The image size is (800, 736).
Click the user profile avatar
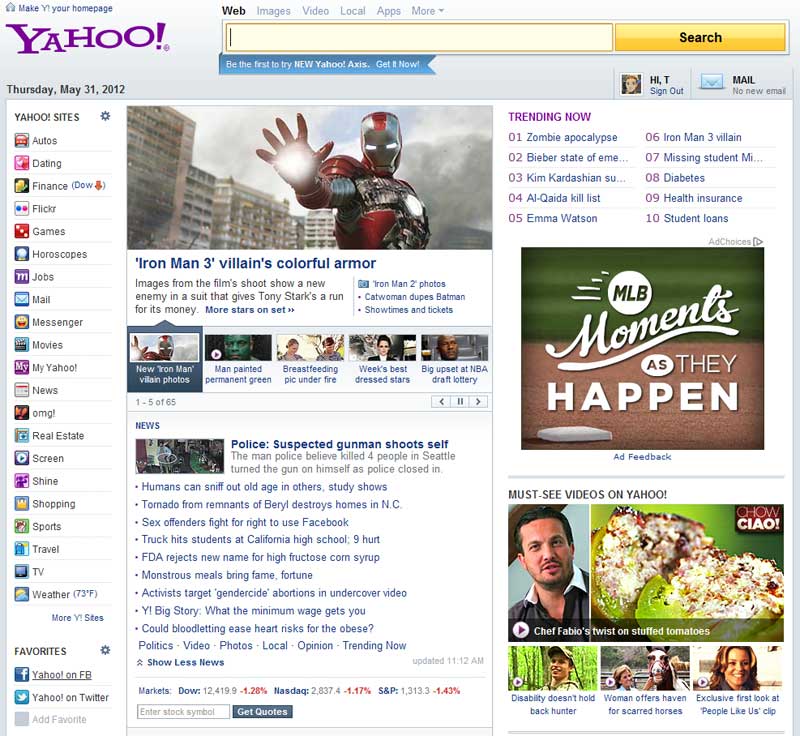(631, 84)
